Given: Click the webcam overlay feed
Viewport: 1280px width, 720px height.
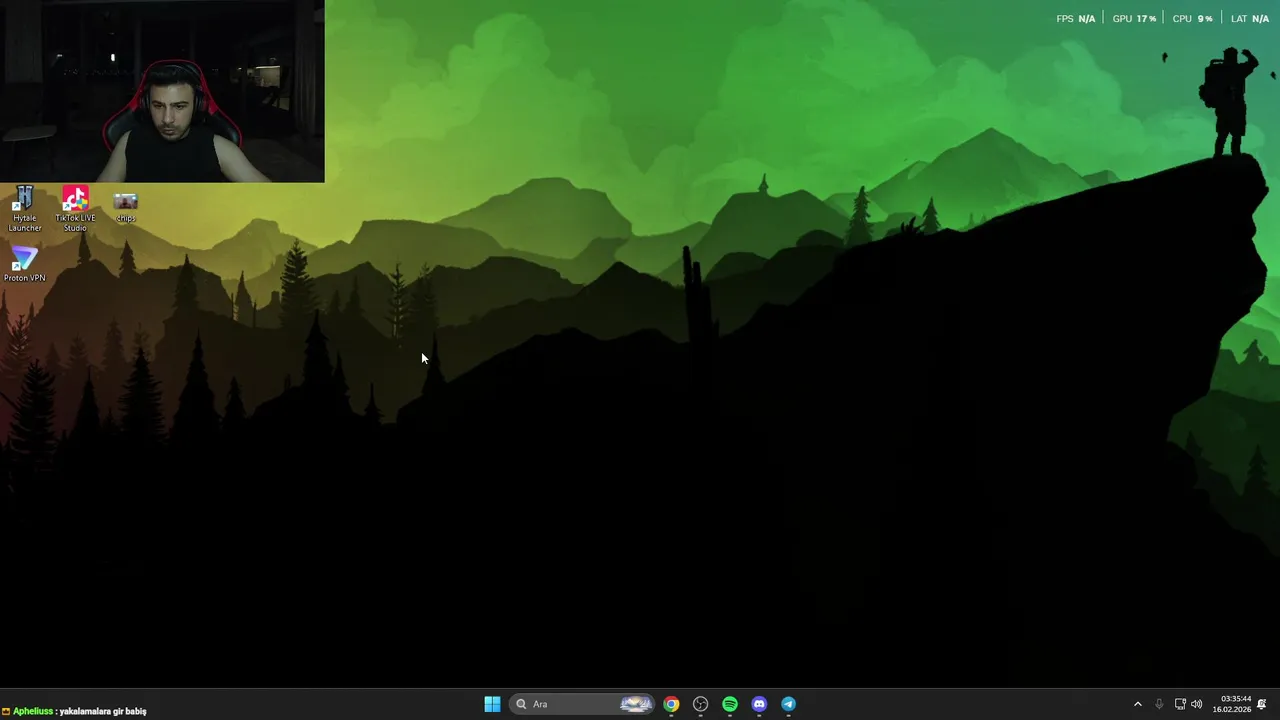Looking at the screenshot, I should 162,91.
